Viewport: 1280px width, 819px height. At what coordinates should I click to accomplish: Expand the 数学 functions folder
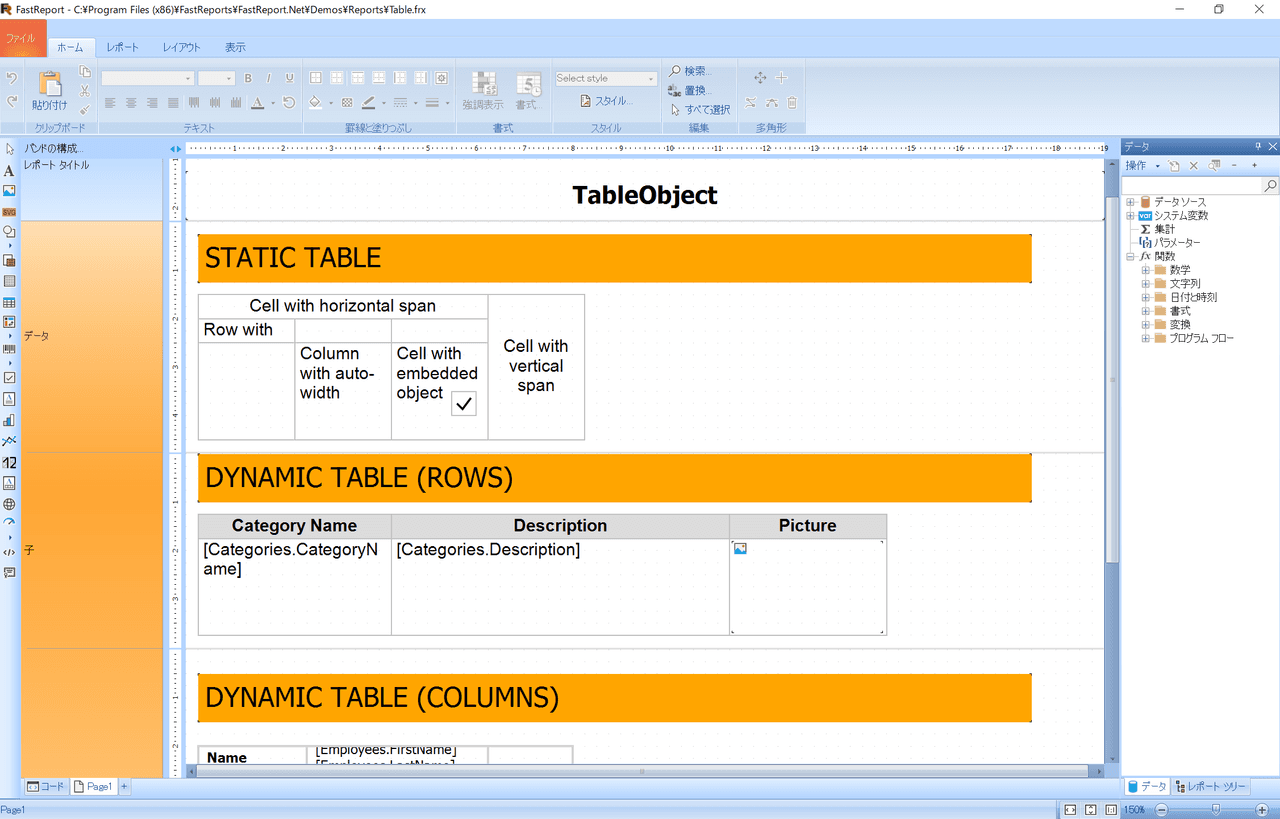tap(1146, 270)
